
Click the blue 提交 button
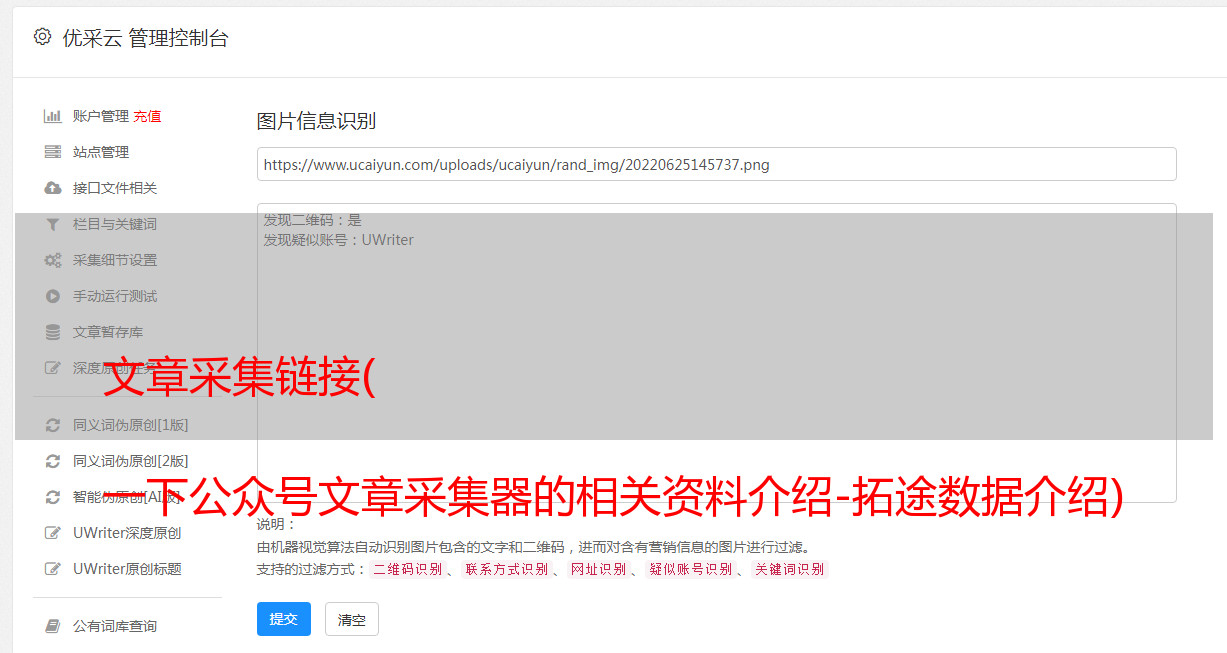pos(284,619)
